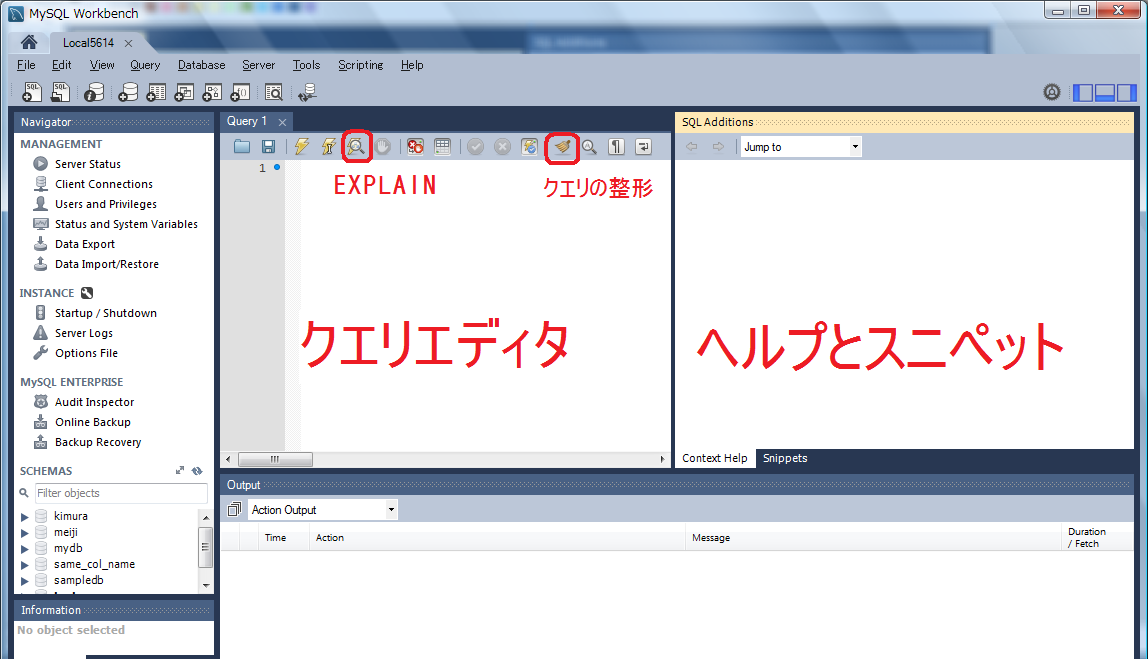Image resolution: width=1148 pixels, height=659 pixels.
Task: Open Users and Privileges
Action: [105, 204]
